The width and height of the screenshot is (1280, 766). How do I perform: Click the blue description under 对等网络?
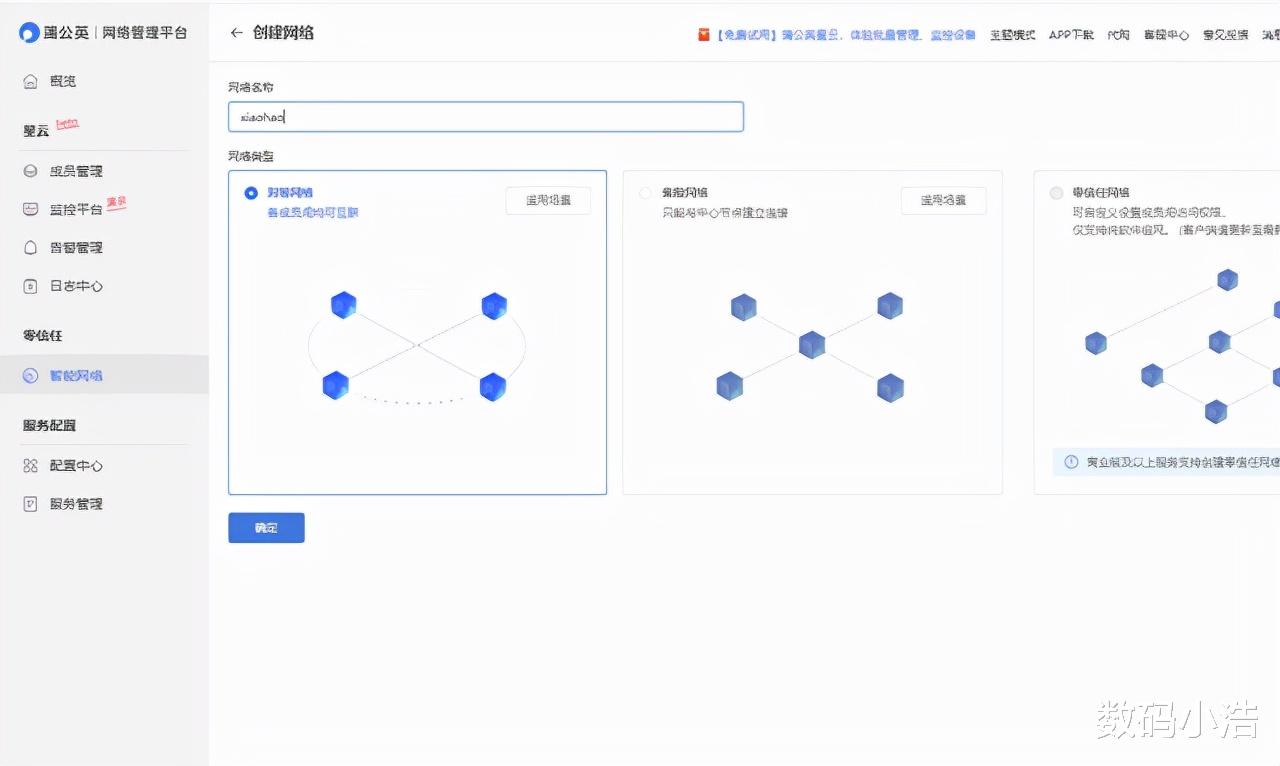point(312,213)
